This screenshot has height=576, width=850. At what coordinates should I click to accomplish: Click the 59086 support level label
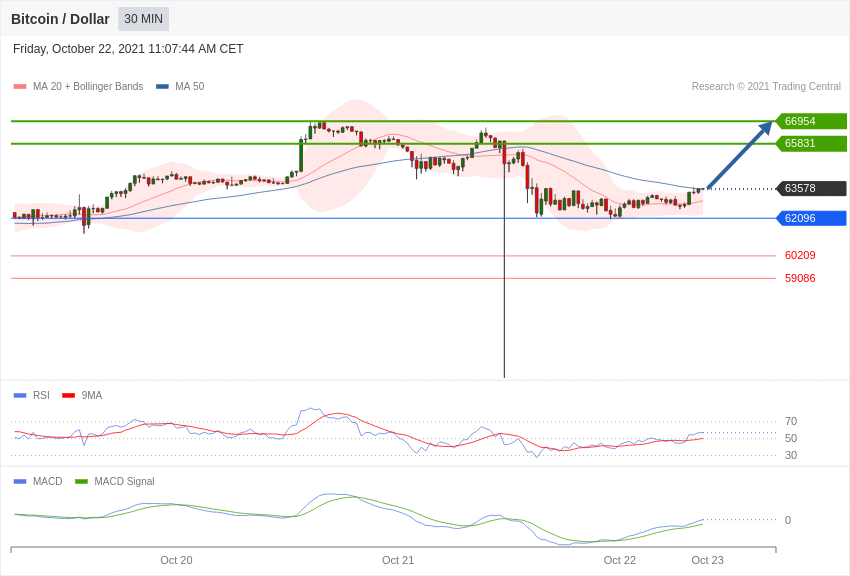click(x=800, y=278)
